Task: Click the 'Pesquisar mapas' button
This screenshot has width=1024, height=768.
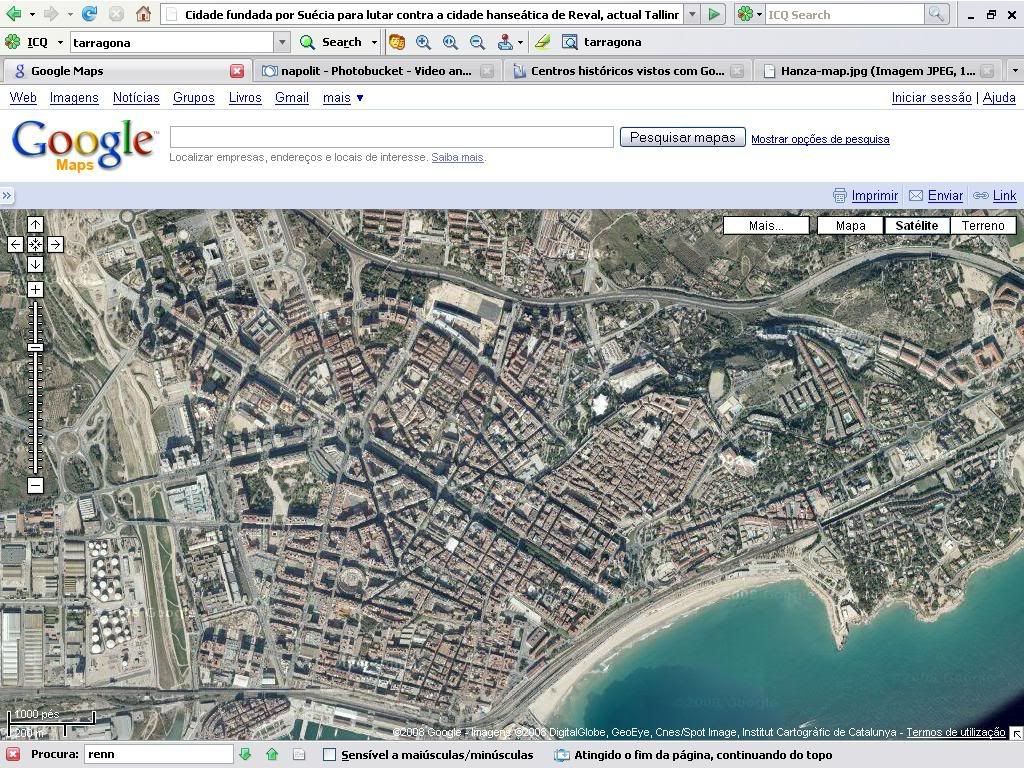Action: click(x=682, y=137)
